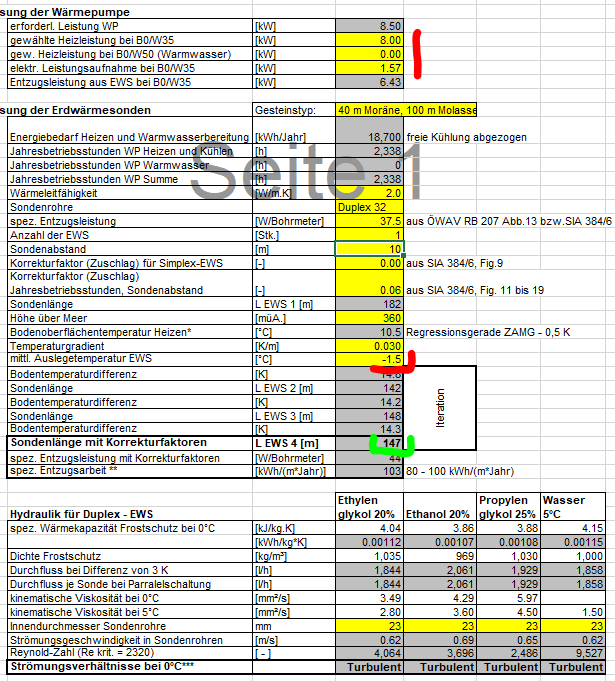The image size is (615, 681).
Task: Click the Sondenrohre cell Duplex 32
Action: click(370, 207)
